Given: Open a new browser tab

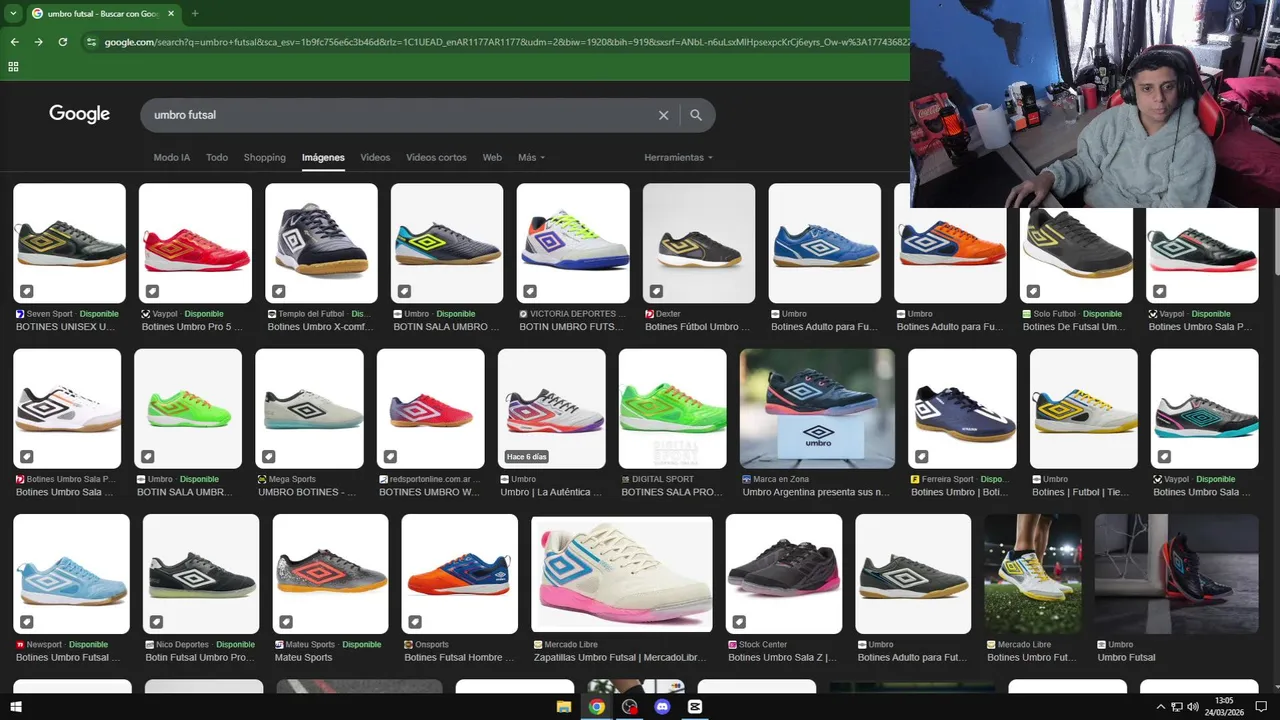Looking at the screenshot, I should 195,14.
